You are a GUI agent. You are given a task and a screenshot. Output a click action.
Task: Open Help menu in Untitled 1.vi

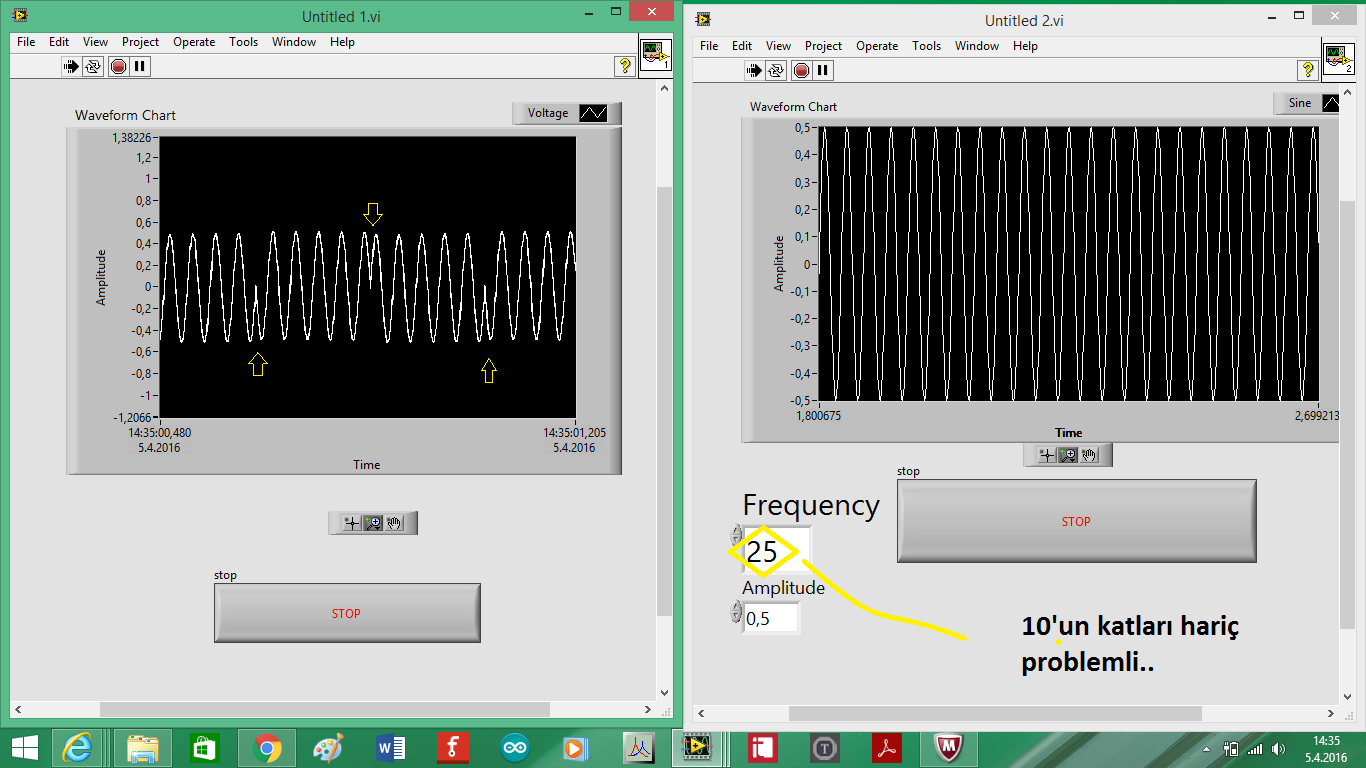click(342, 42)
